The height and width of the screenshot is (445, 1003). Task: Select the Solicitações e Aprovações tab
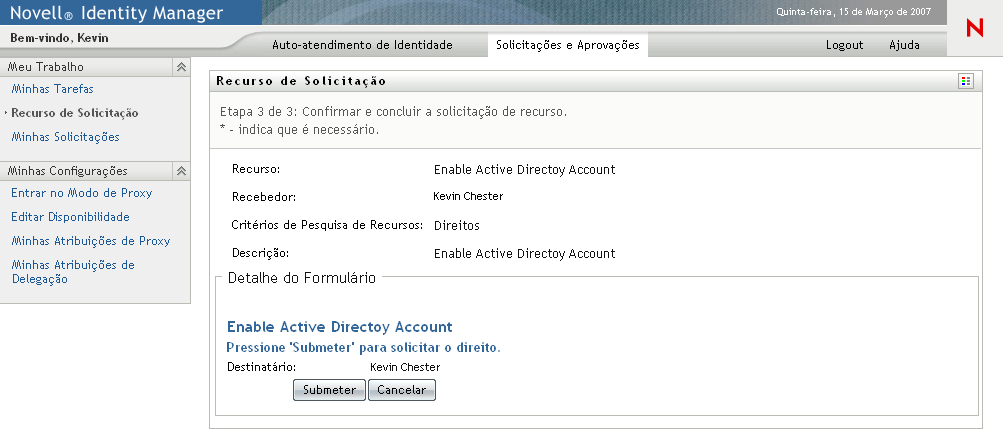pos(567,45)
